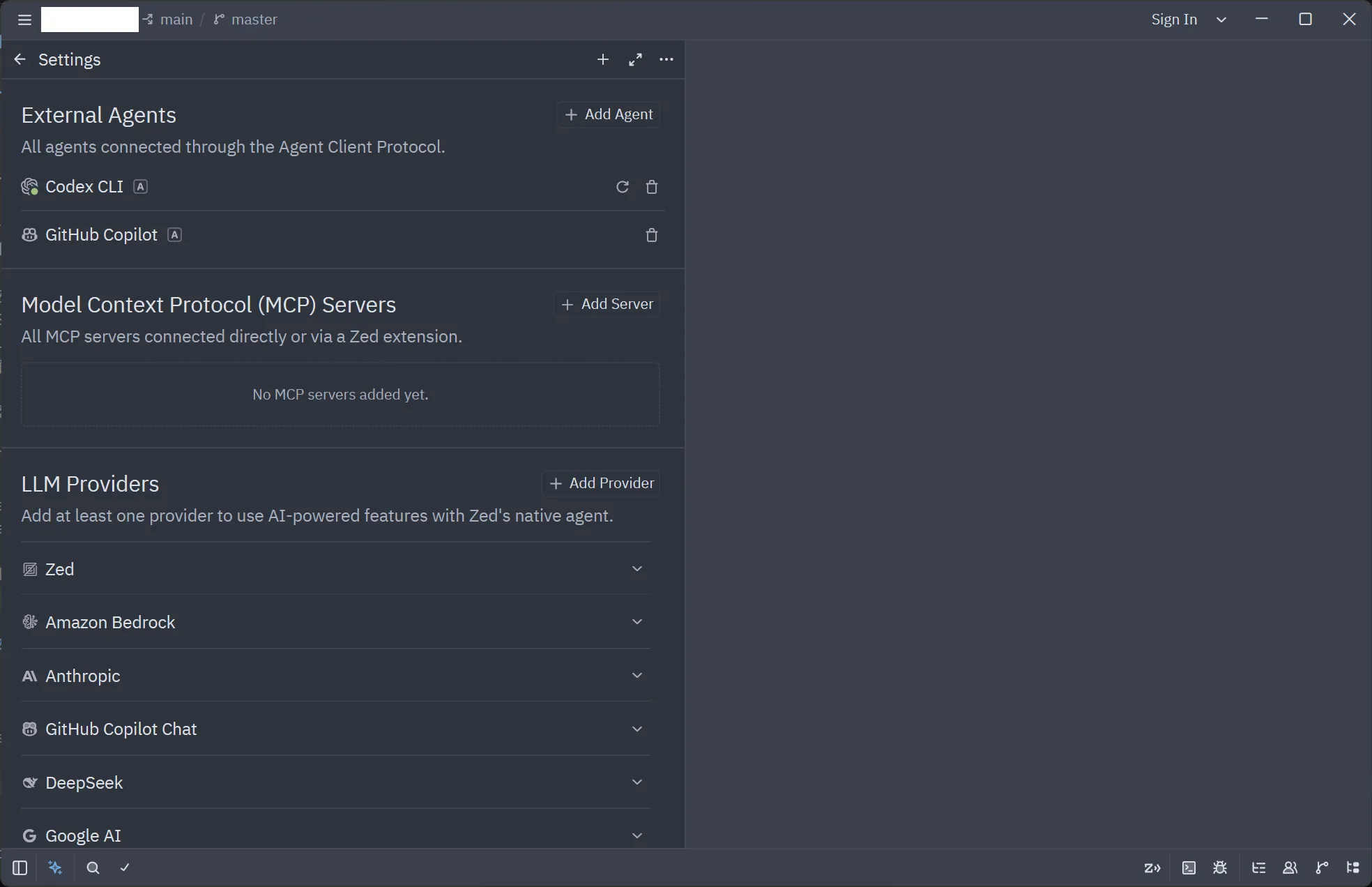Image resolution: width=1372 pixels, height=887 pixels.
Task: Click the A badge next to Codex CLI
Action: click(140, 187)
